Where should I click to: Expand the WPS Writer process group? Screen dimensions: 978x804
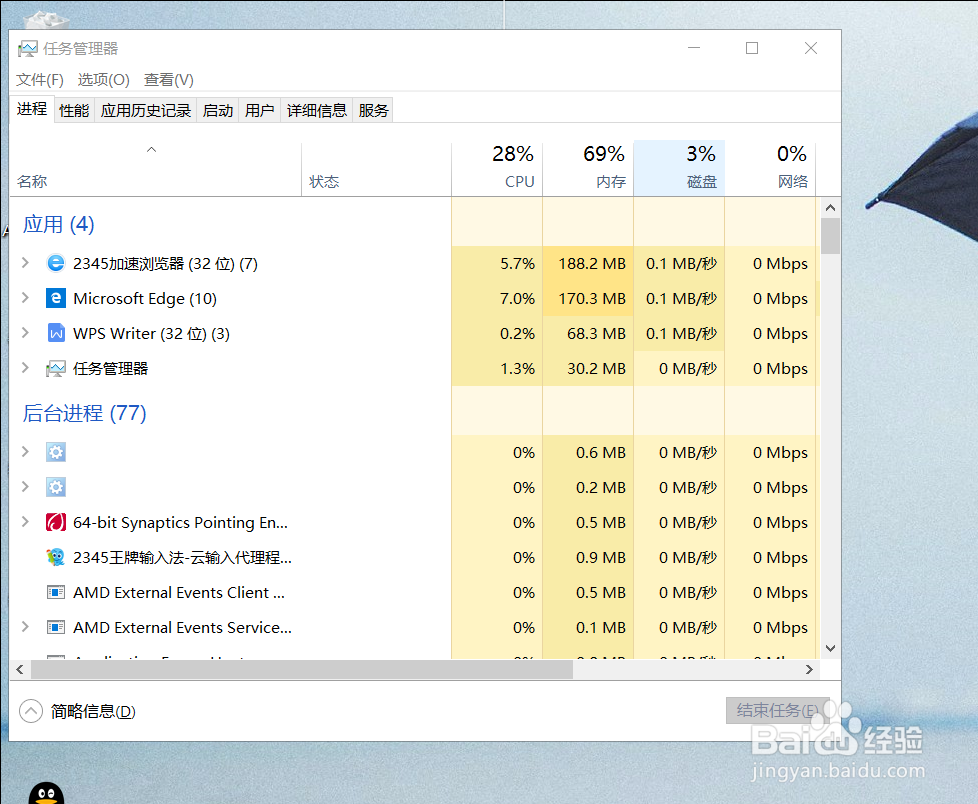point(25,333)
